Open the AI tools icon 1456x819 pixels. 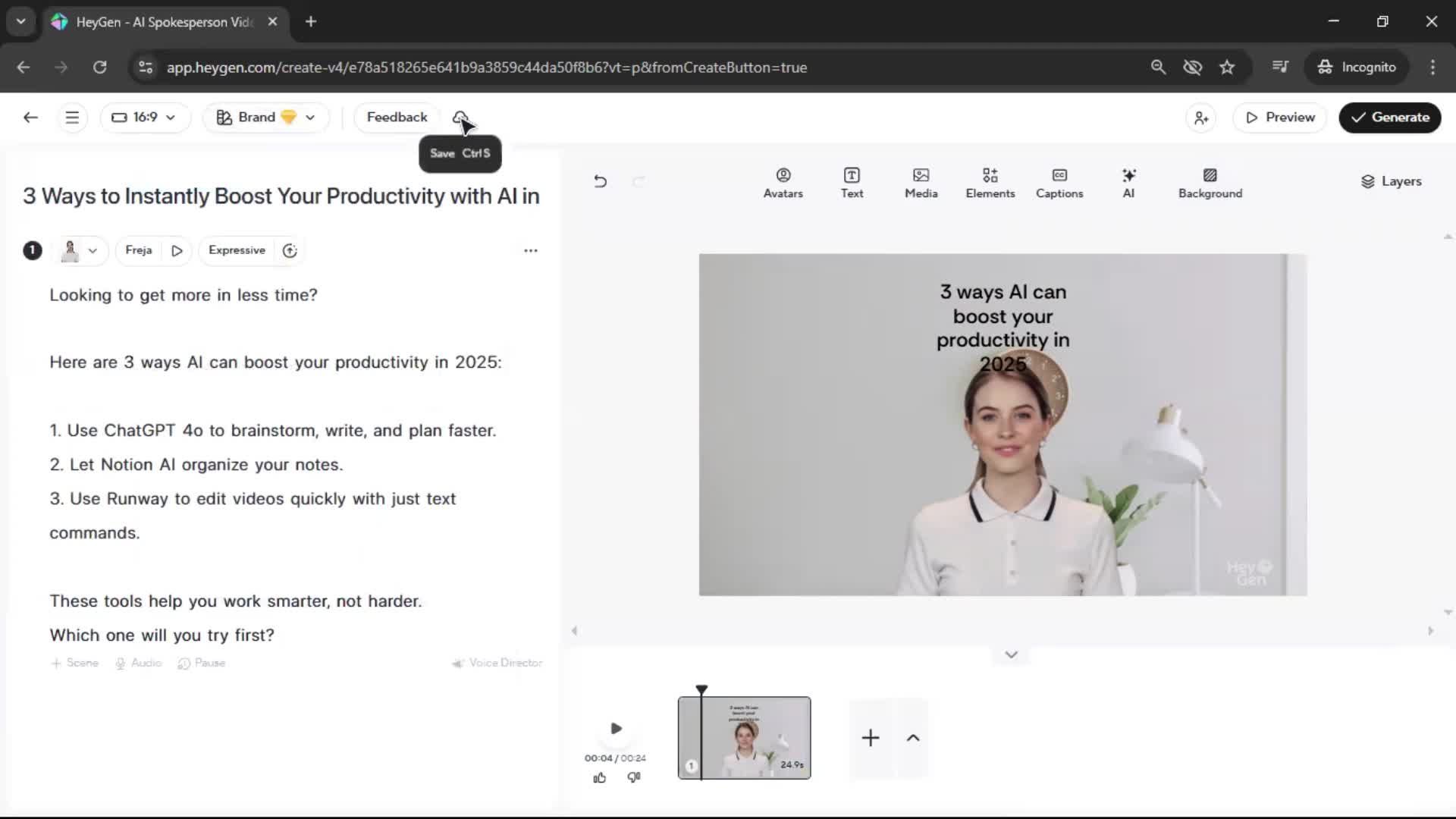coord(1128,183)
